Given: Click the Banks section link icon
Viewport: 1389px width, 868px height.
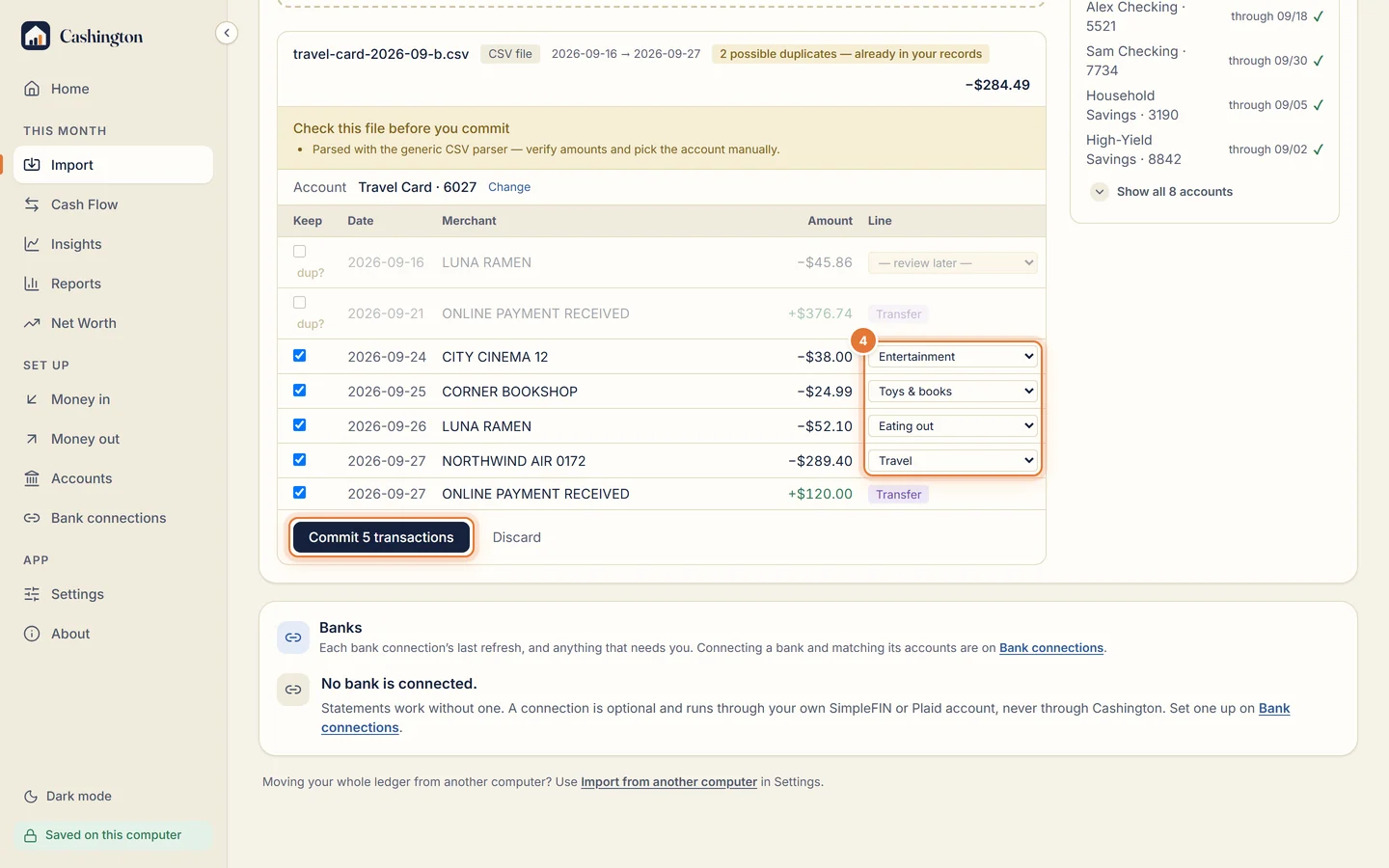Looking at the screenshot, I should pos(293,637).
